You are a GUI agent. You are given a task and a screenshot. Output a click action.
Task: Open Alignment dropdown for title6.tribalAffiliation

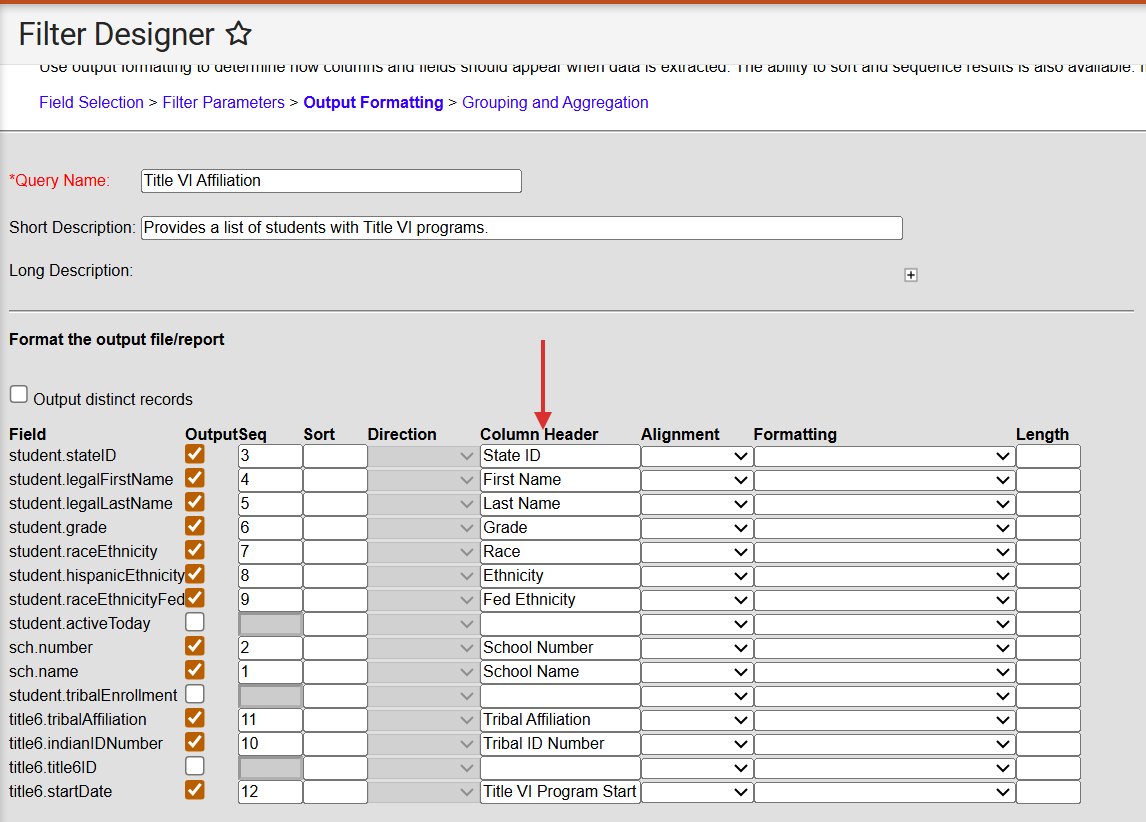tap(697, 720)
